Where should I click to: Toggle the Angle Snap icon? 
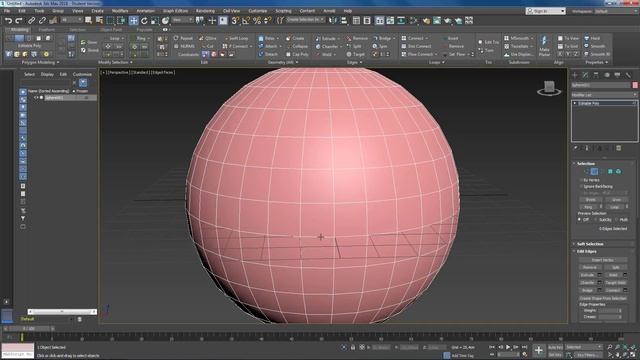(x=246, y=20)
